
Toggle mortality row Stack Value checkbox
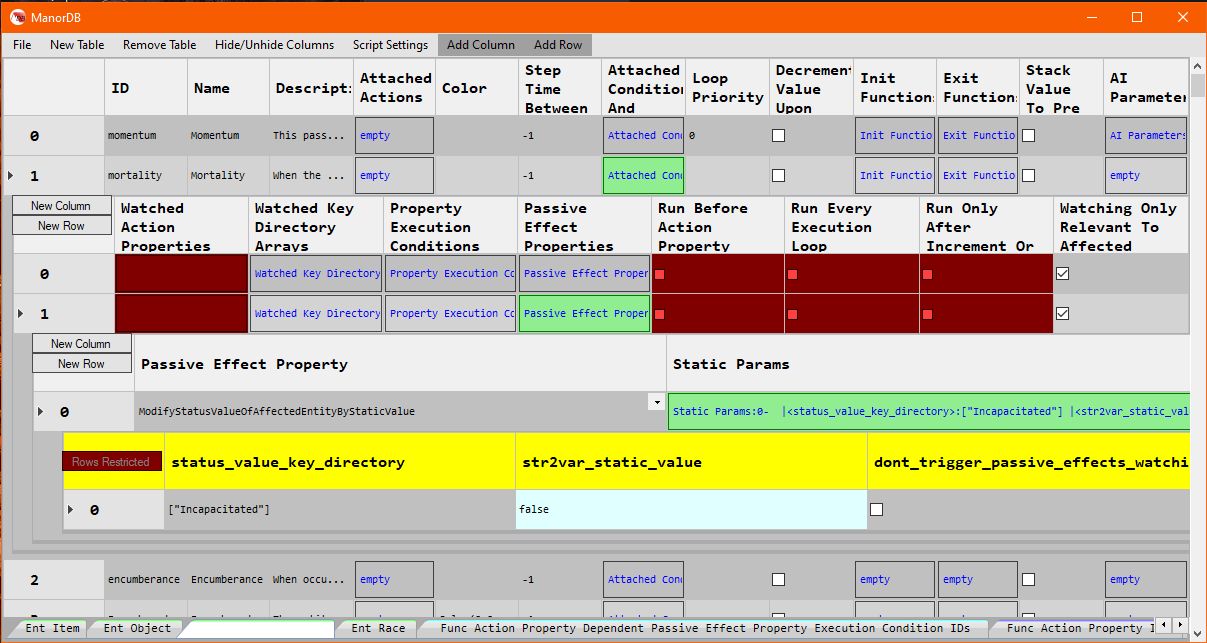(1028, 175)
